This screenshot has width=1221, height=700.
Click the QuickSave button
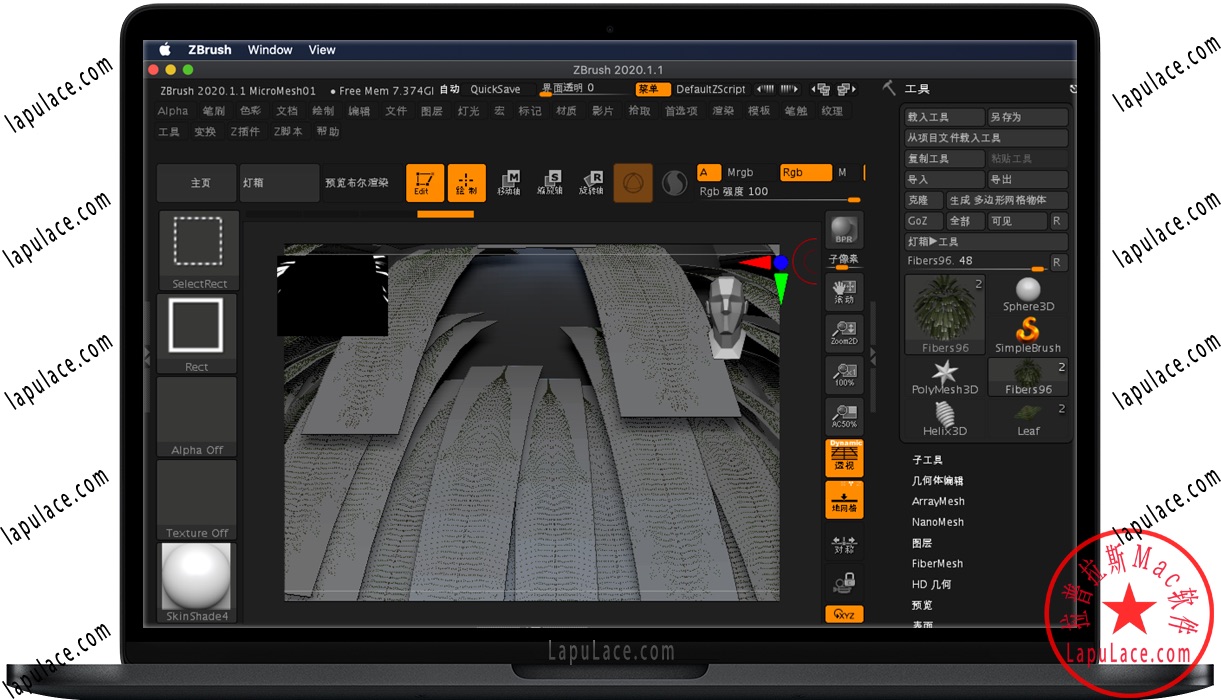coord(496,89)
